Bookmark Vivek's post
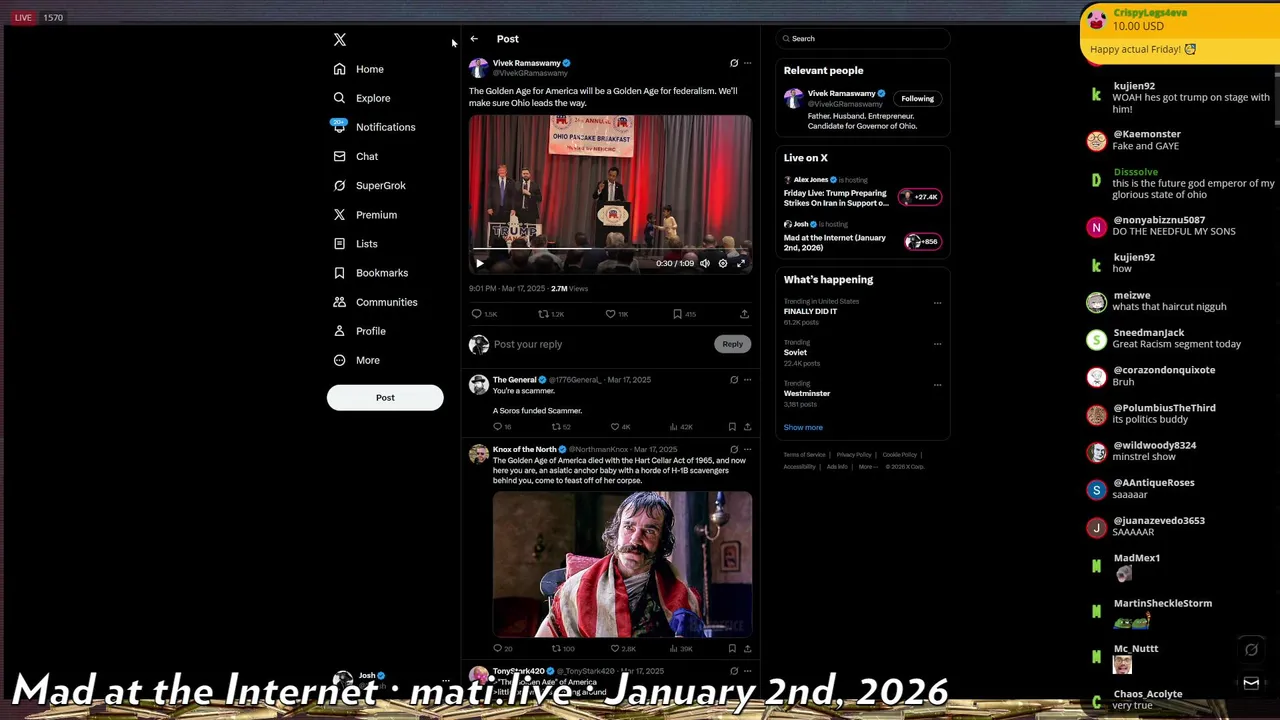This screenshot has width=1280, height=720. click(677, 314)
